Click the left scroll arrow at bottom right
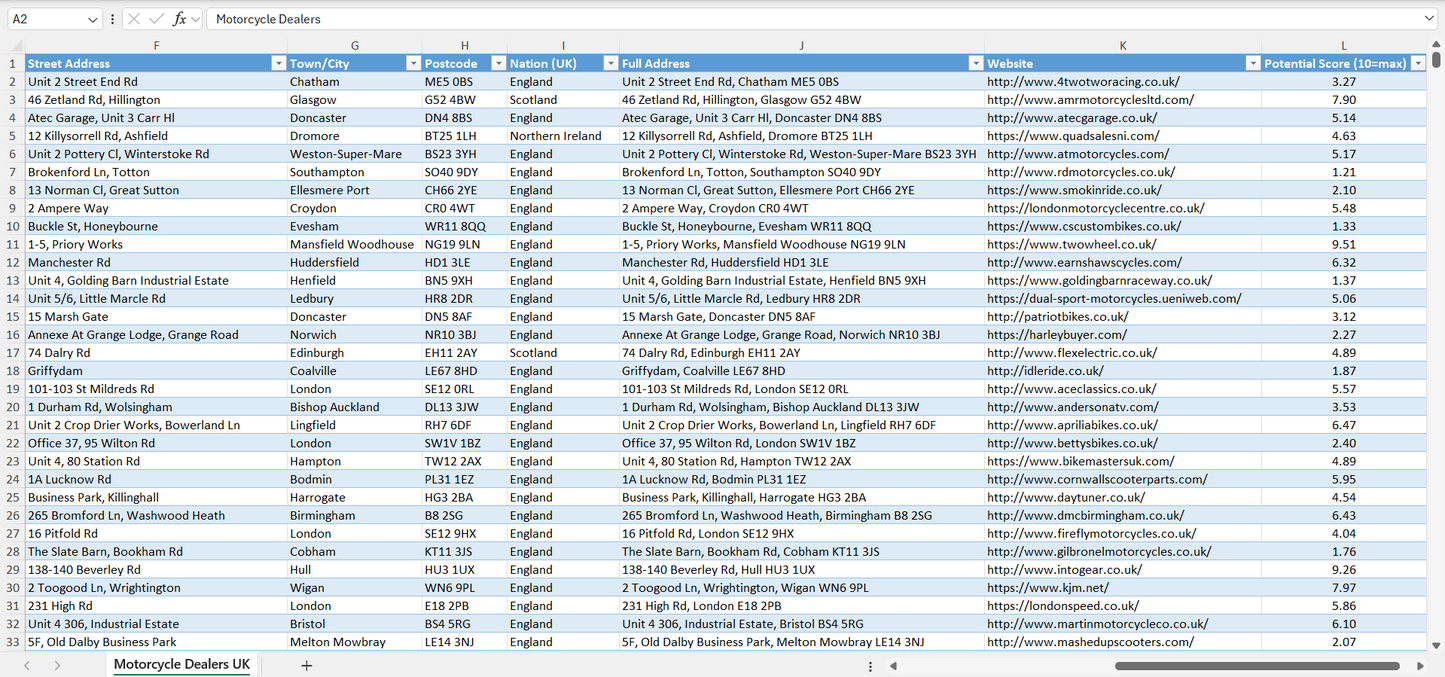This screenshot has width=1445, height=677. click(x=893, y=664)
